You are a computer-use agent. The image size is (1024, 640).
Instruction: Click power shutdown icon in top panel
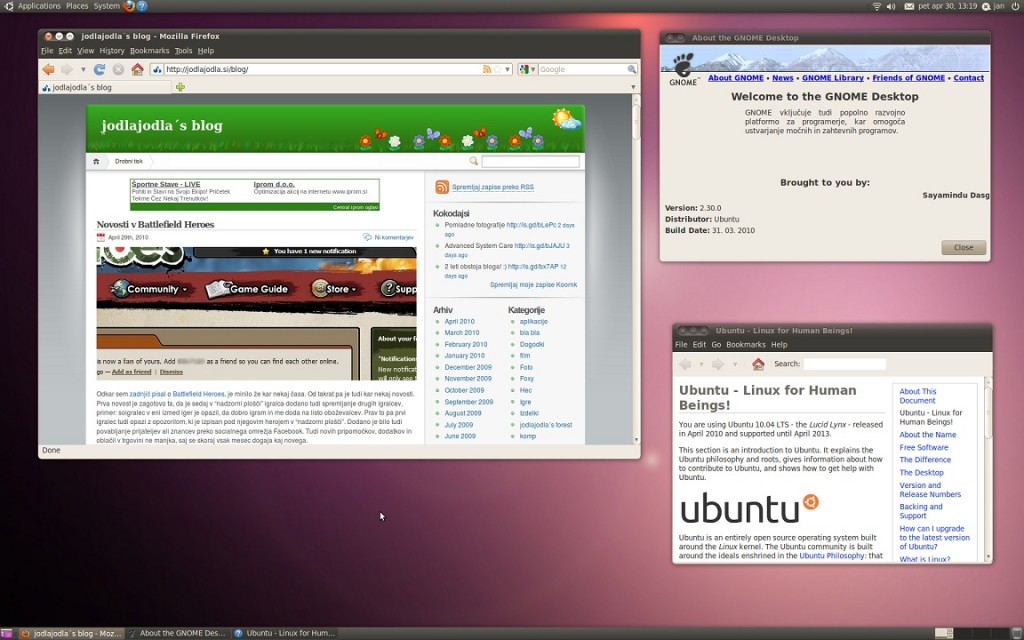click(1015, 6)
